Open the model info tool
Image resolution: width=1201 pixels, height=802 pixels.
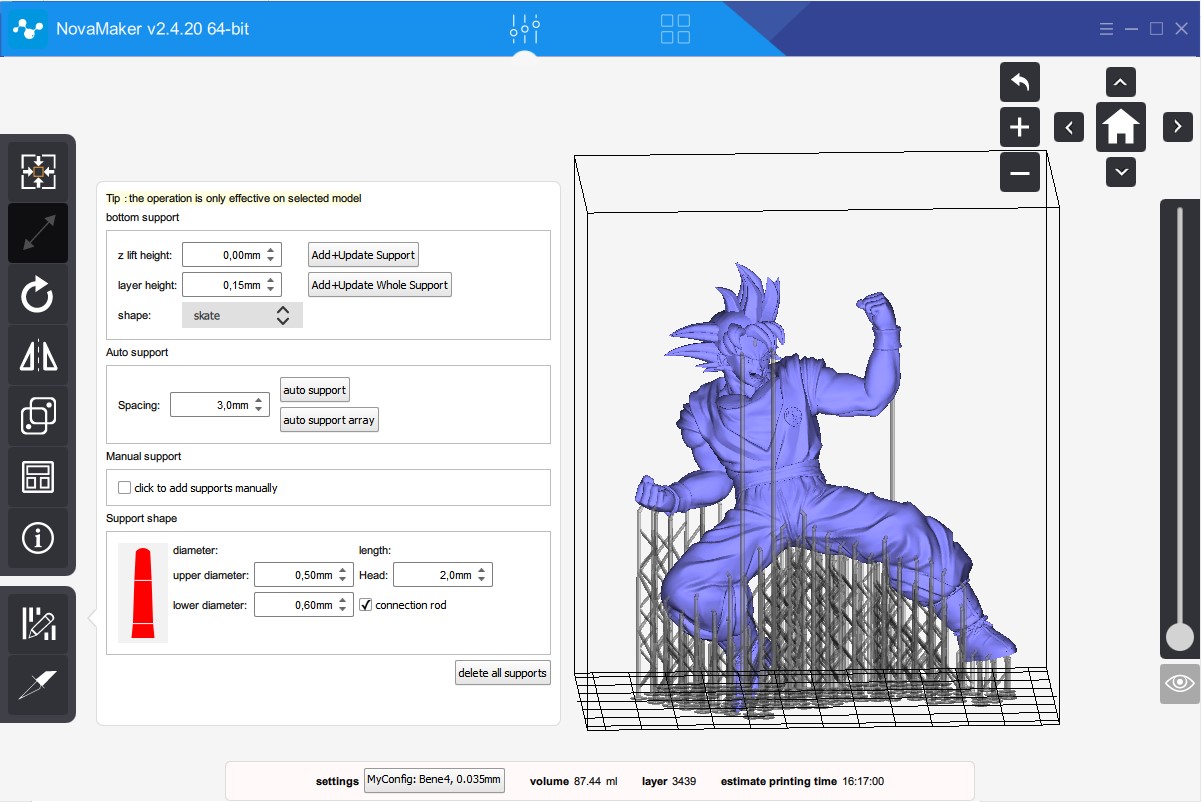(38, 538)
